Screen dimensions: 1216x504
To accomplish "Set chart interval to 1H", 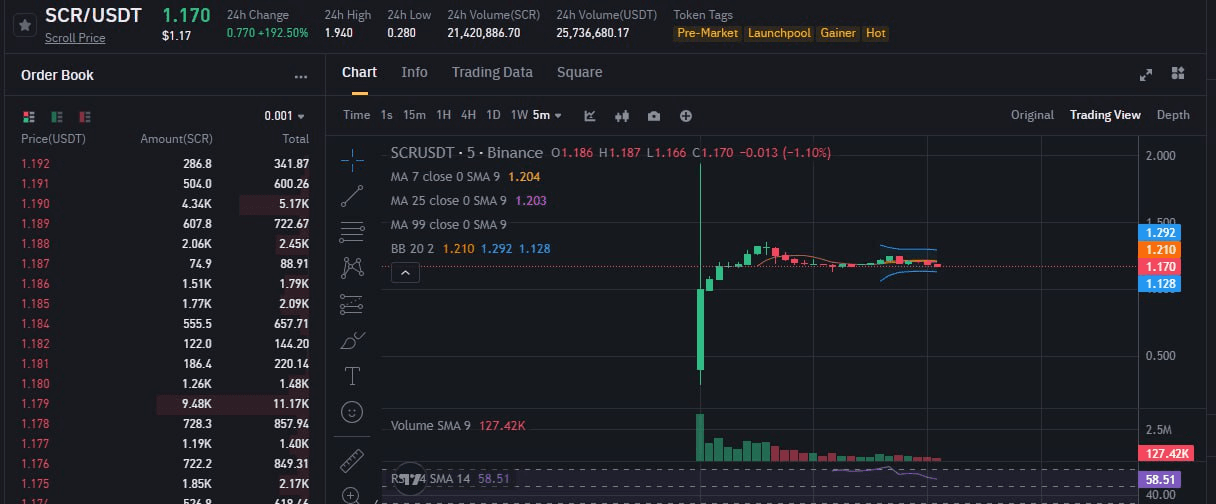I will click(444, 115).
